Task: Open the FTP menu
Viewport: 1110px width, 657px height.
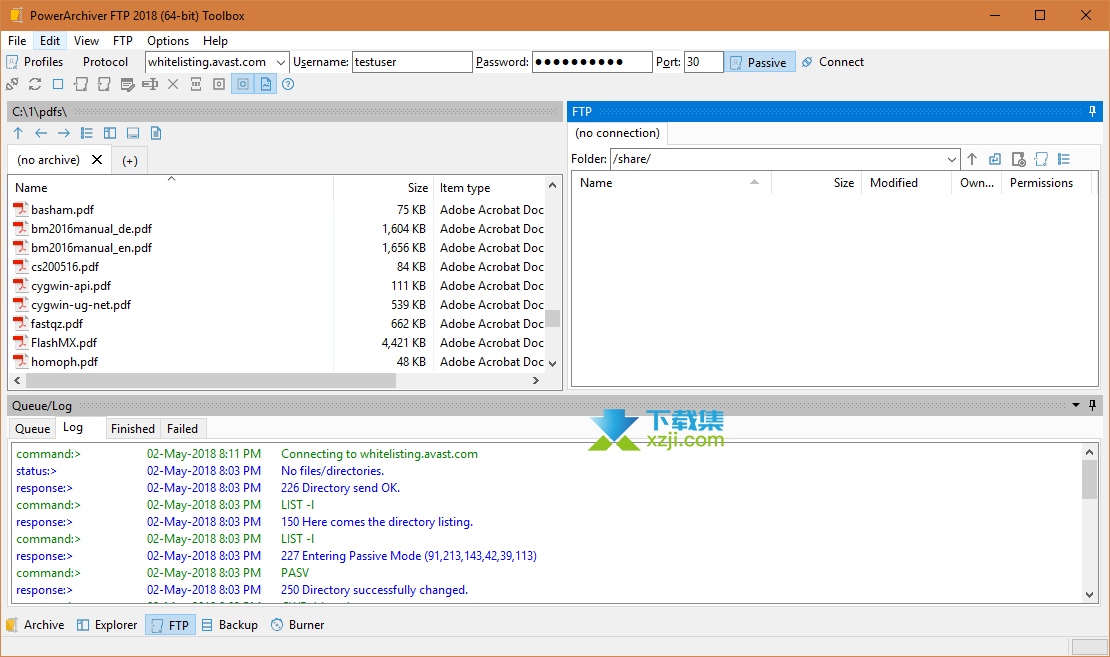Action: pos(122,41)
